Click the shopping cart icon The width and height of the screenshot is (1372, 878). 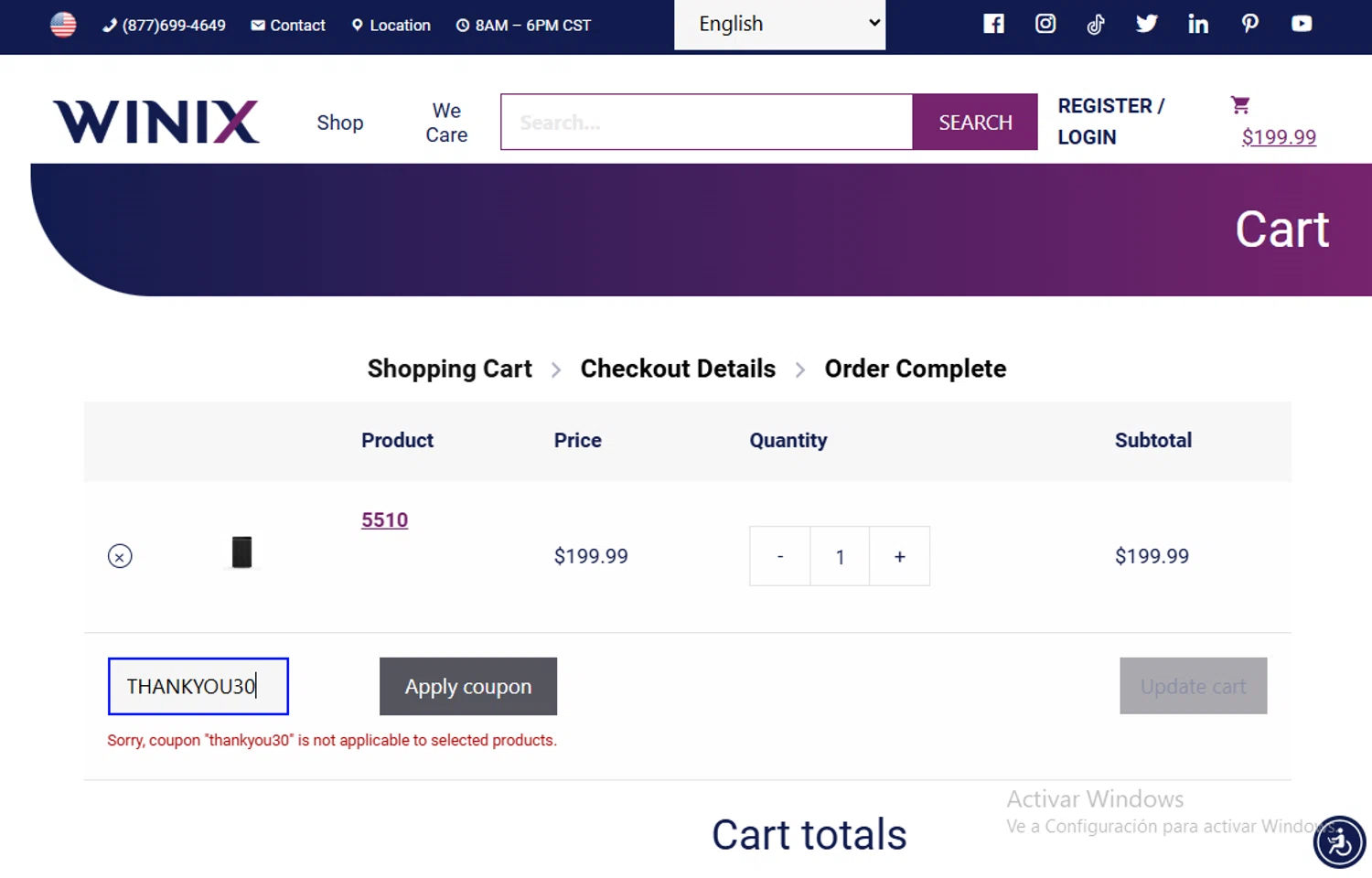pos(1240,105)
